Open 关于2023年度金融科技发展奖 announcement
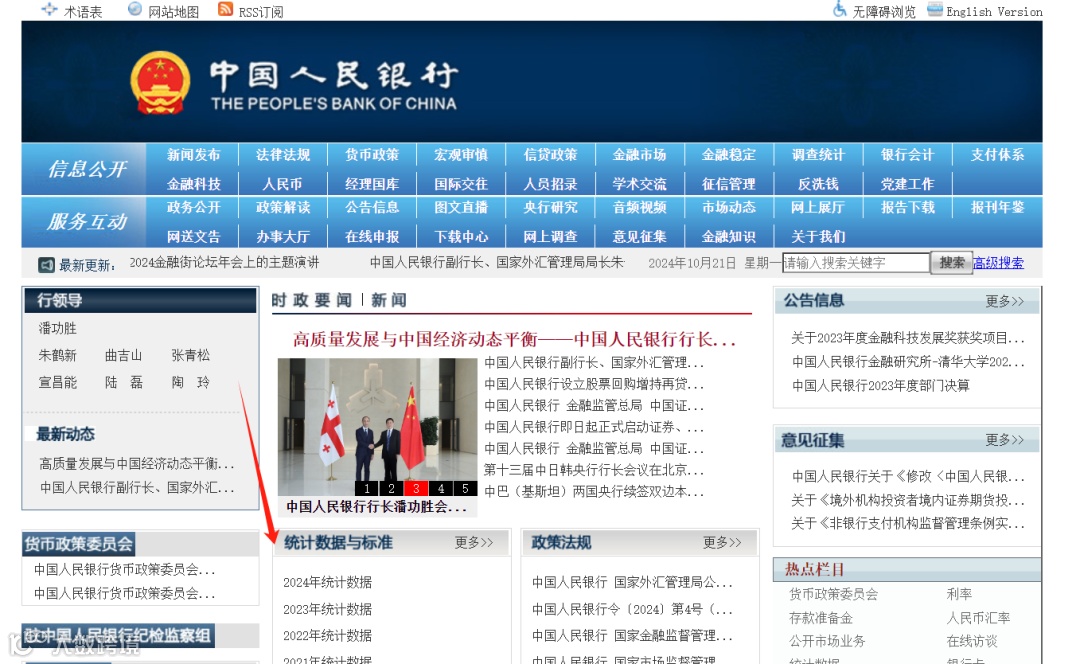The height and width of the screenshot is (664, 1080). tap(908, 338)
